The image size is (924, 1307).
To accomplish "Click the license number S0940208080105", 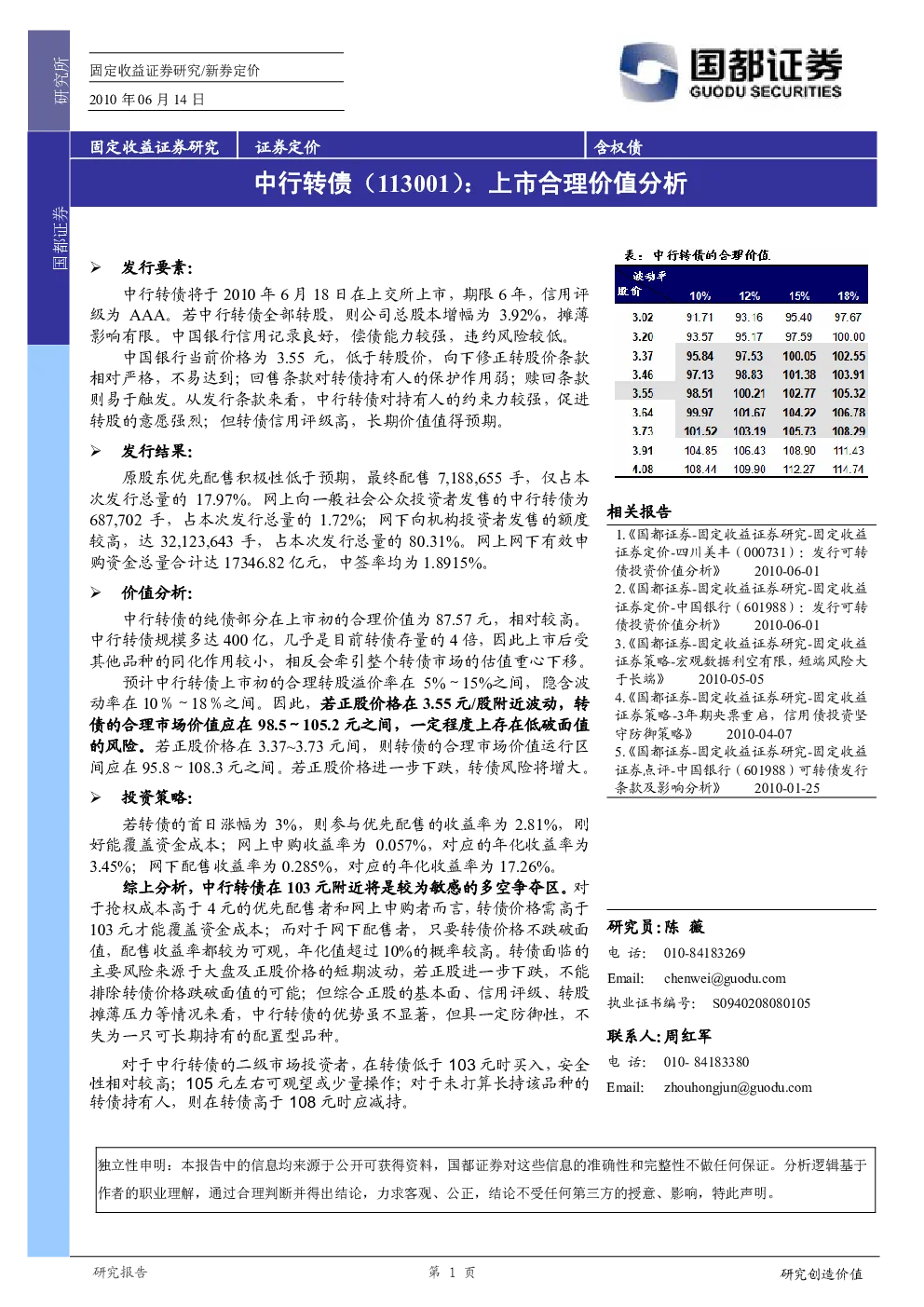I will click(x=761, y=1003).
